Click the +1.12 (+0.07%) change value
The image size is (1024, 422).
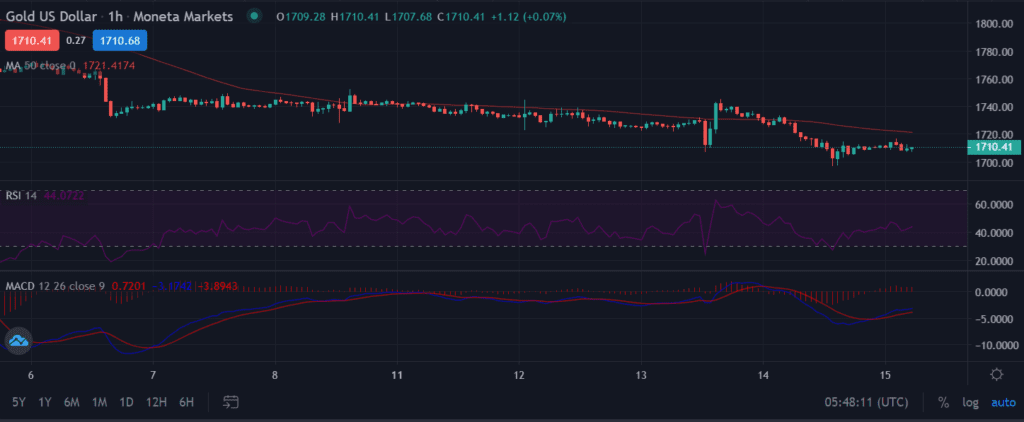click(529, 16)
